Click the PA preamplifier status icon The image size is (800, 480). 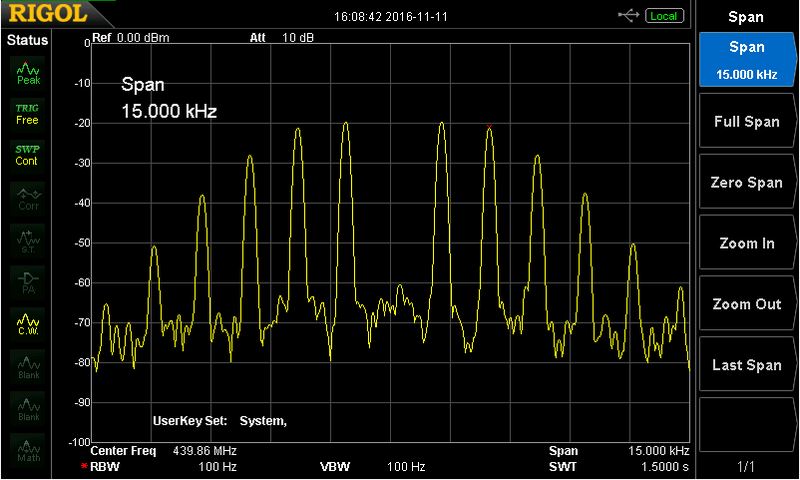coord(28,283)
